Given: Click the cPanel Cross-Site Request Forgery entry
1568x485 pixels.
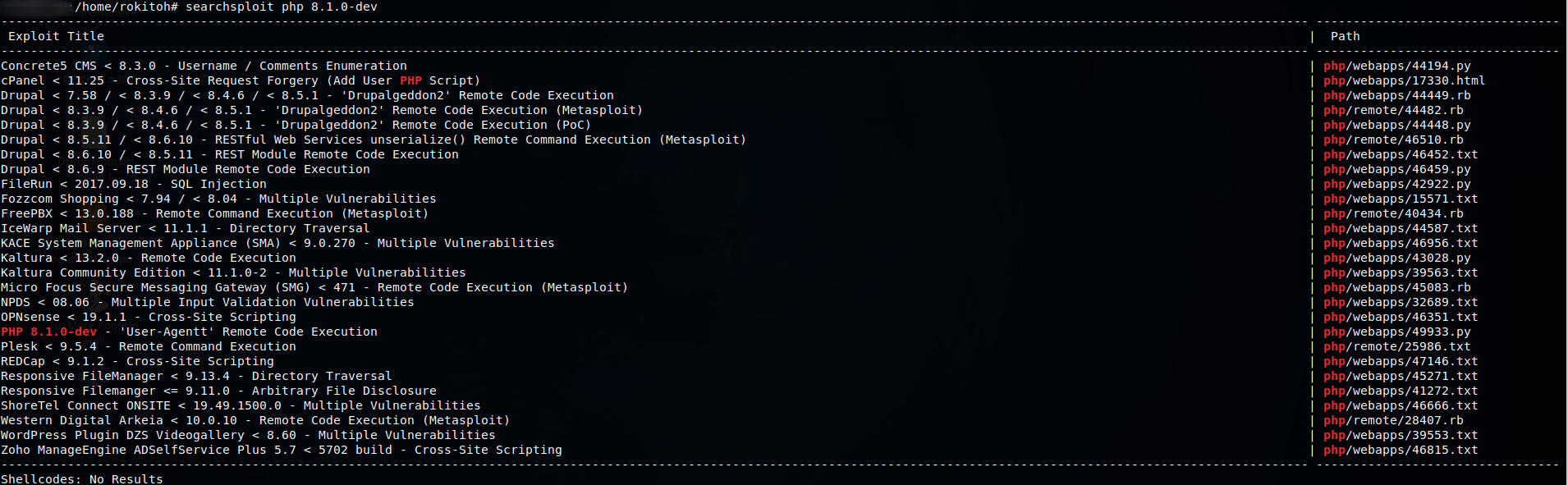Looking at the screenshot, I should (240, 80).
